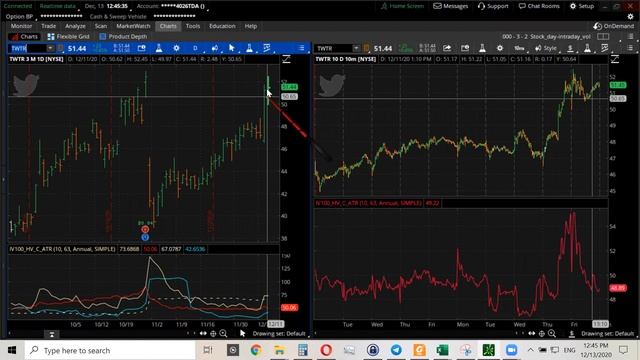Open Support

tap(493, 6)
